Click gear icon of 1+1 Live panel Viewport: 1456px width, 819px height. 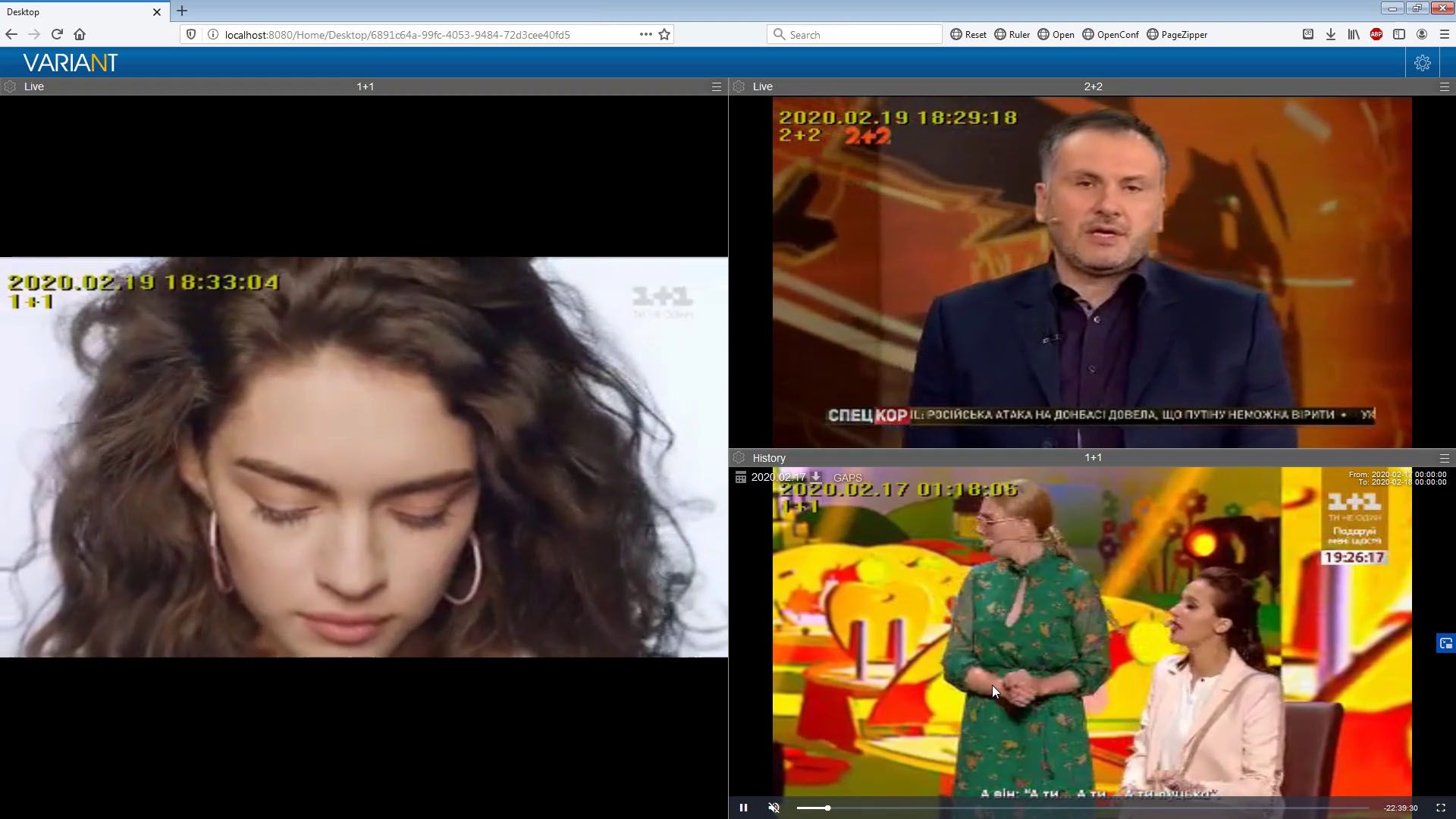(10, 86)
